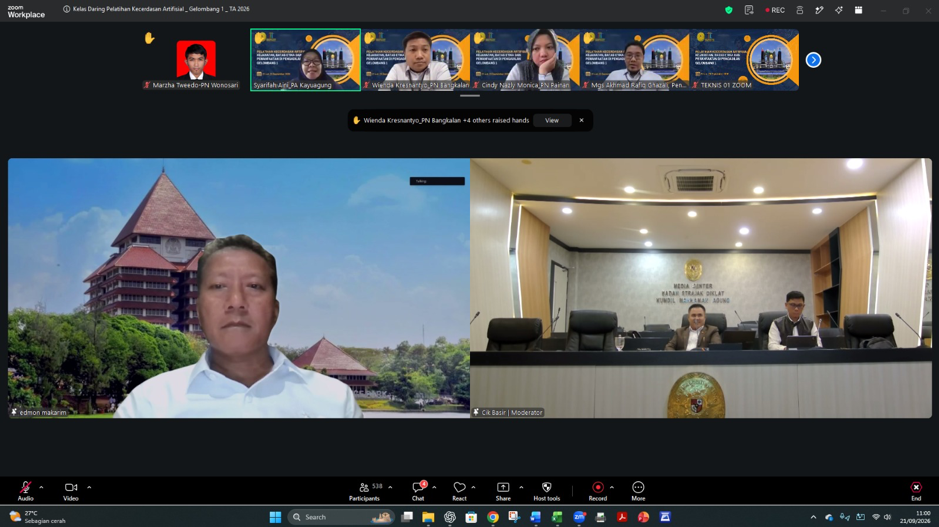Open Host tools shield
939x527 pixels.
pyautogui.click(x=547, y=490)
